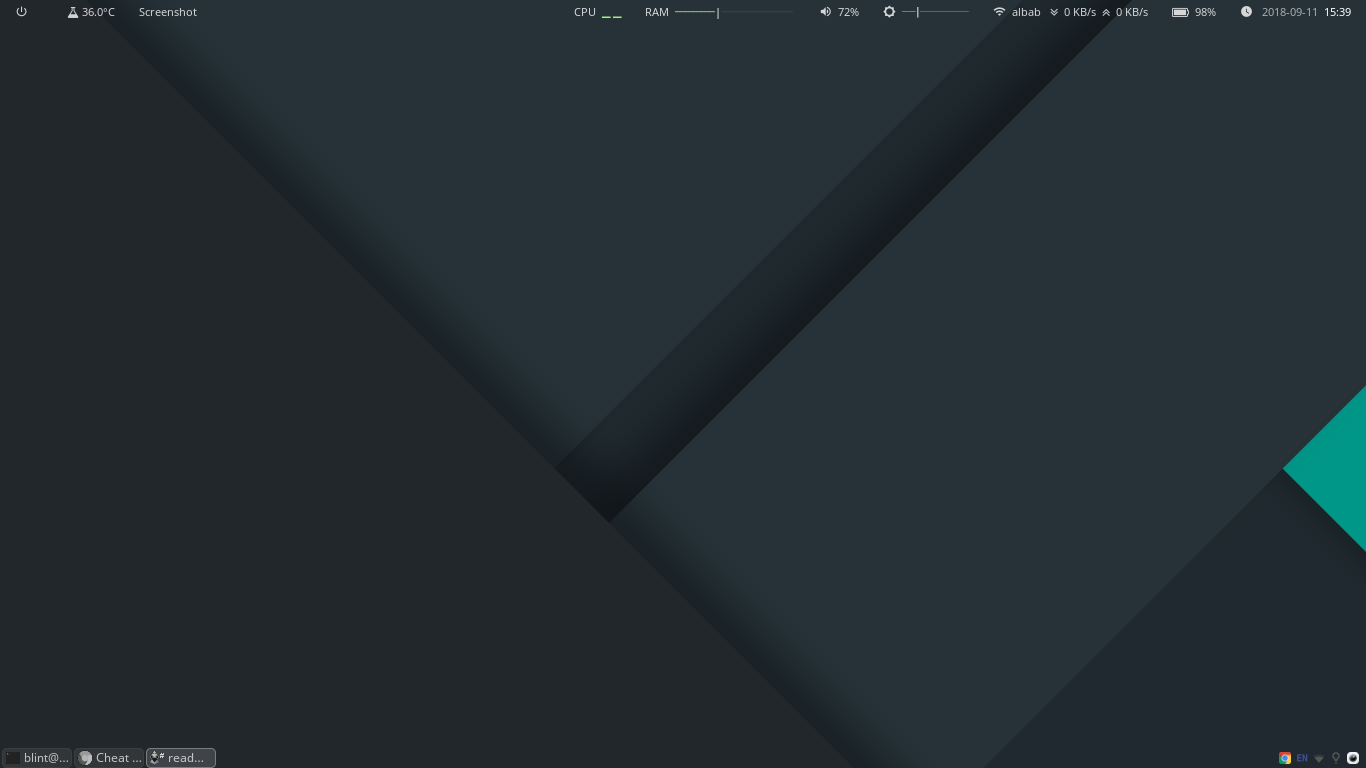Click the upload speed arrow icon
Screen dimensions: 1366x768
point(1106,12)
